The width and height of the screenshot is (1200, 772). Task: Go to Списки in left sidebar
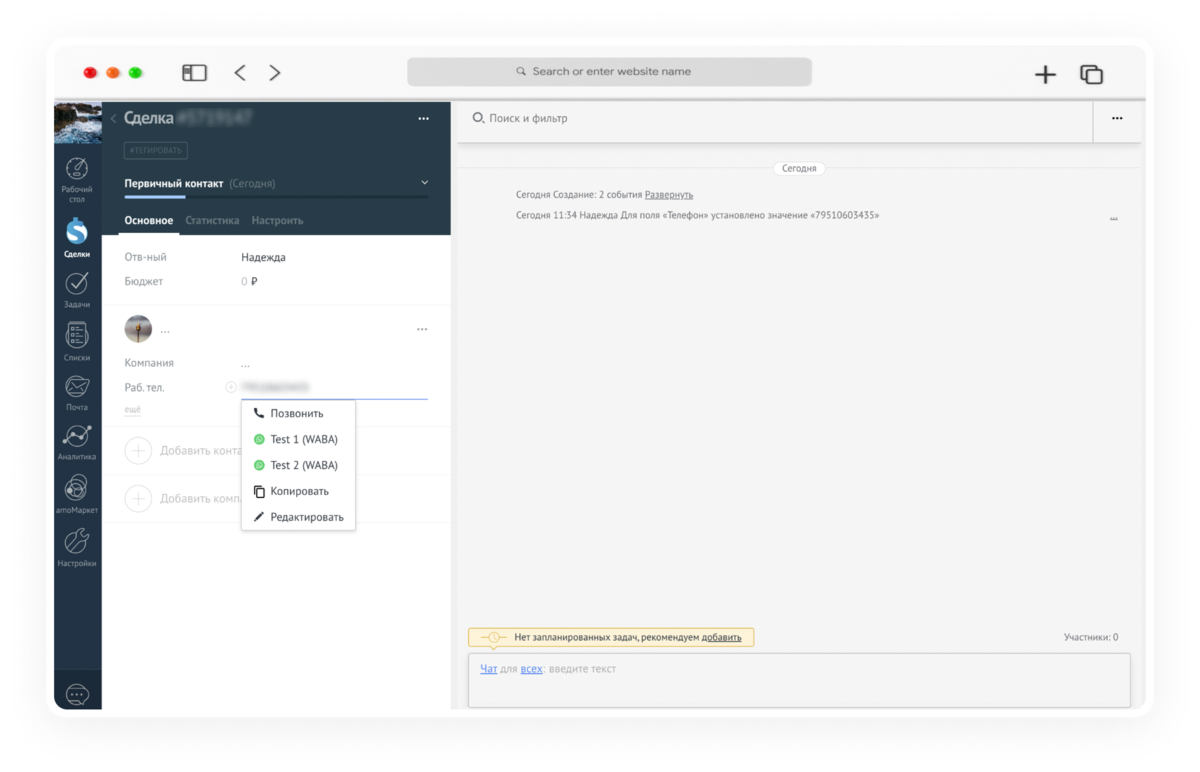click(x=77, y=342)
